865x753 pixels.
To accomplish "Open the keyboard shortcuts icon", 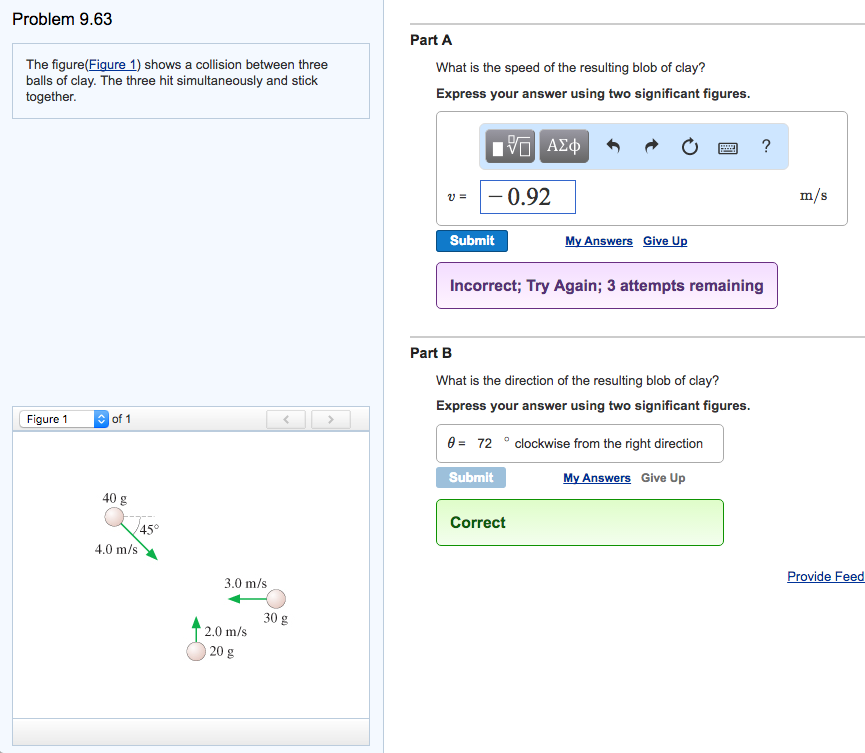I will pos(729,147).
